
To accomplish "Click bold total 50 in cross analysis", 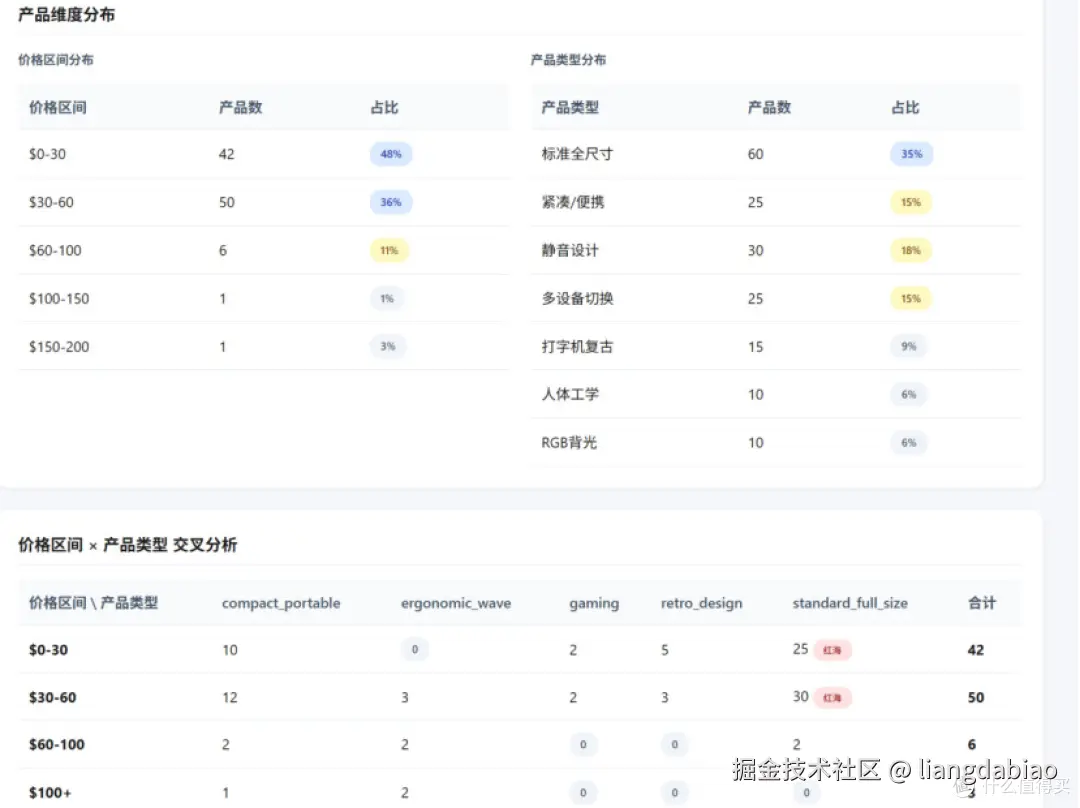I will tap(975, 698).
